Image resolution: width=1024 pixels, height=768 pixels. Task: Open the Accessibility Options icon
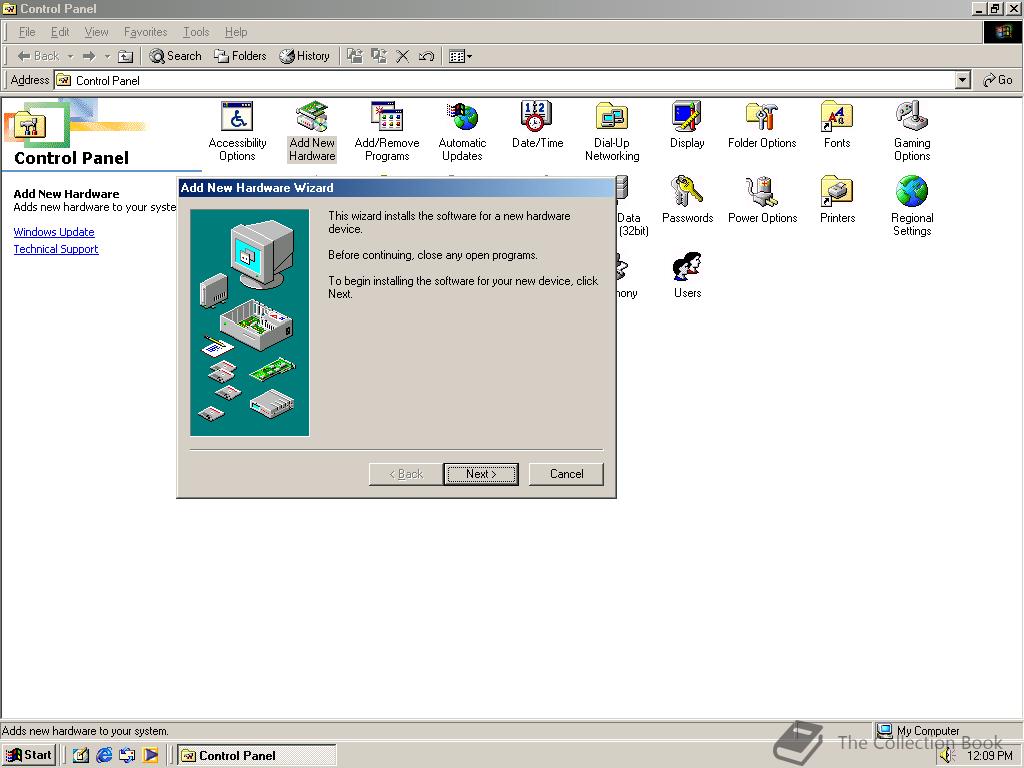coord(237,131)
